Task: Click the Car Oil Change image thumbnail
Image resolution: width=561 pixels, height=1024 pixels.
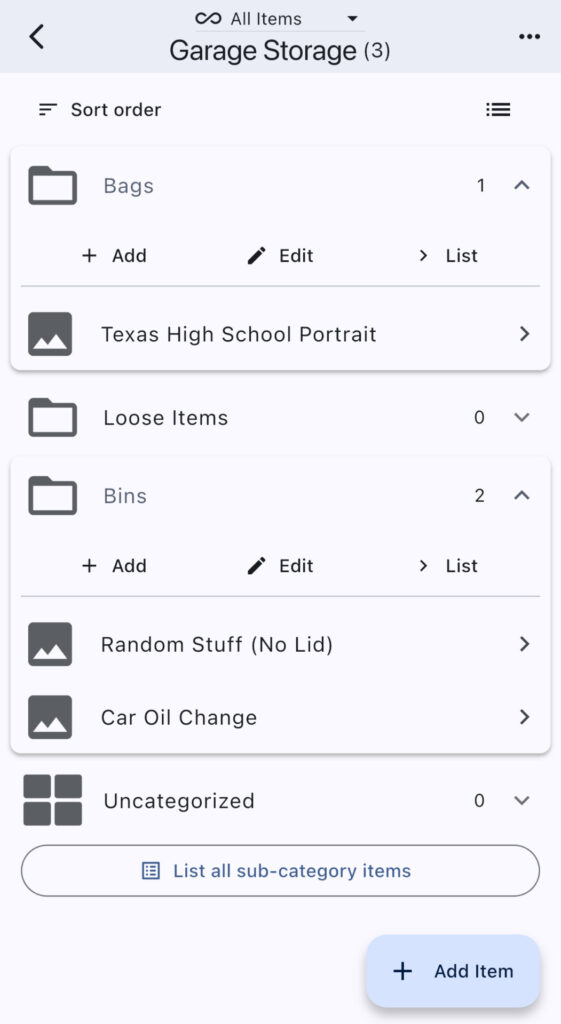Action: (x=50, y=717)
